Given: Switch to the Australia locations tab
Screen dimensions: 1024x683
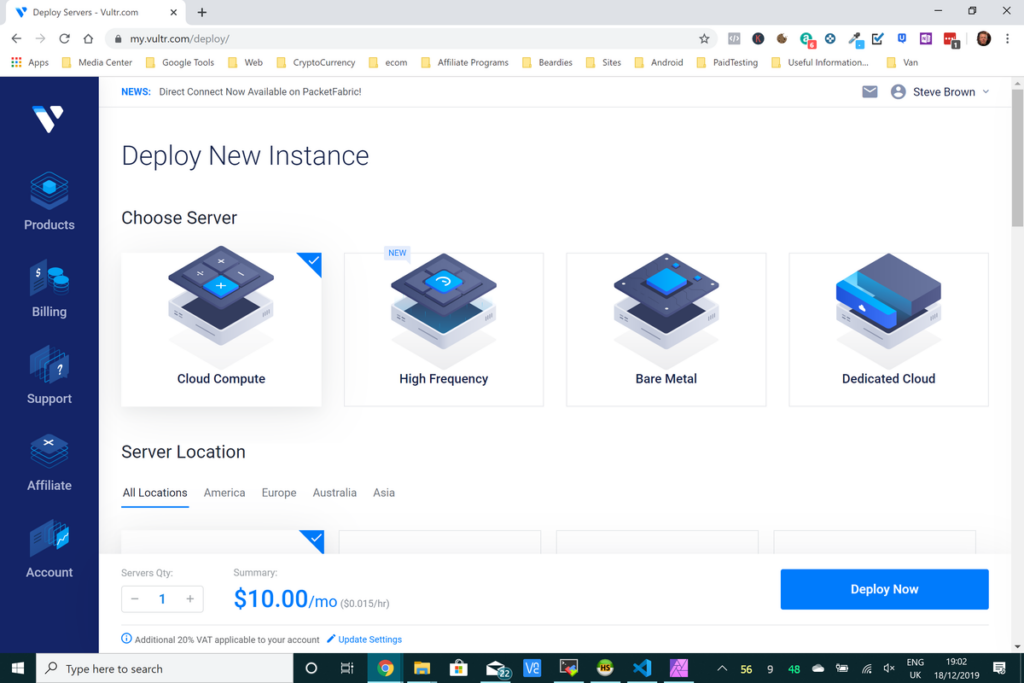Looking at the screenshot, I should pyautogui.click(x=334, y=493).
